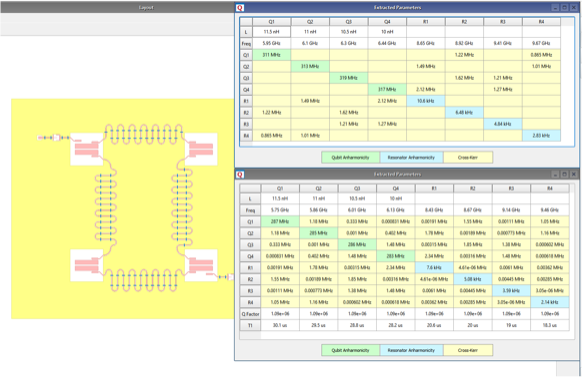Click the 311 MHz Q1 anharmonicity cell
The width and height of the screenshot is (583, 377).
point(271,55)
